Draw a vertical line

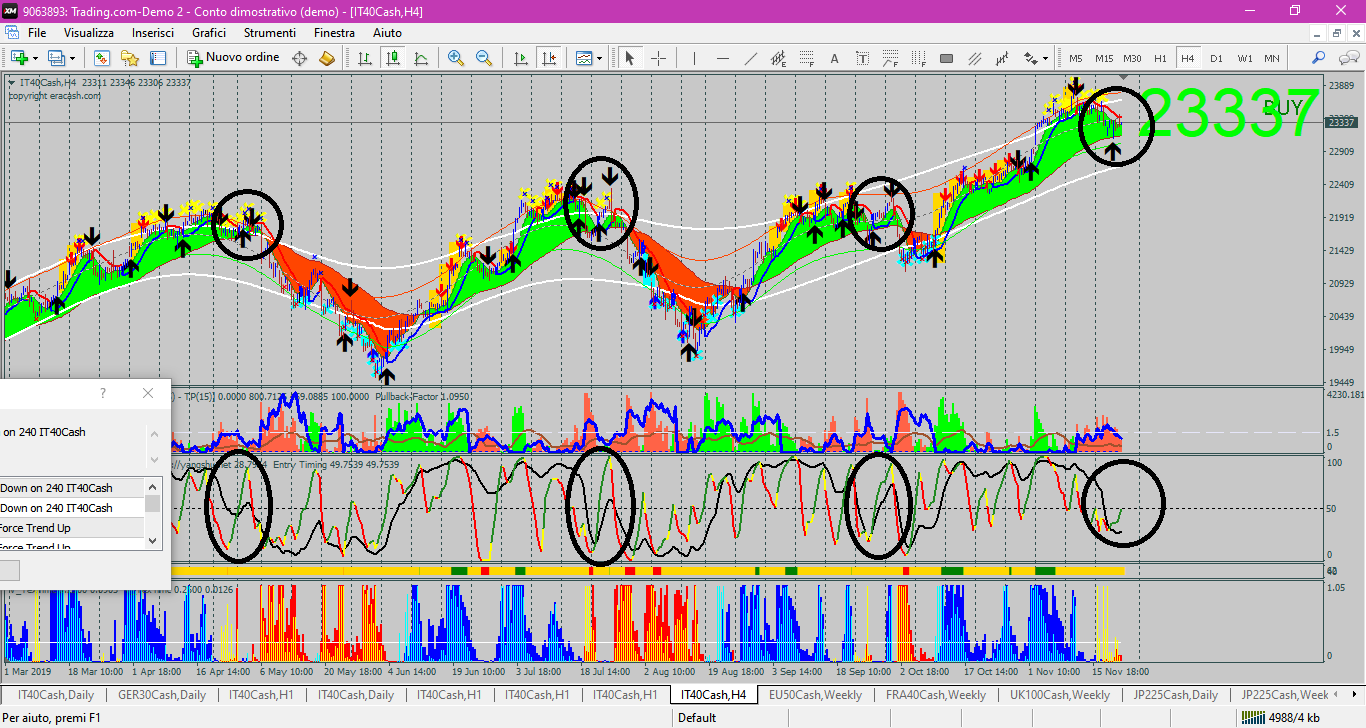pyautogui.click(x=694, y=58)
